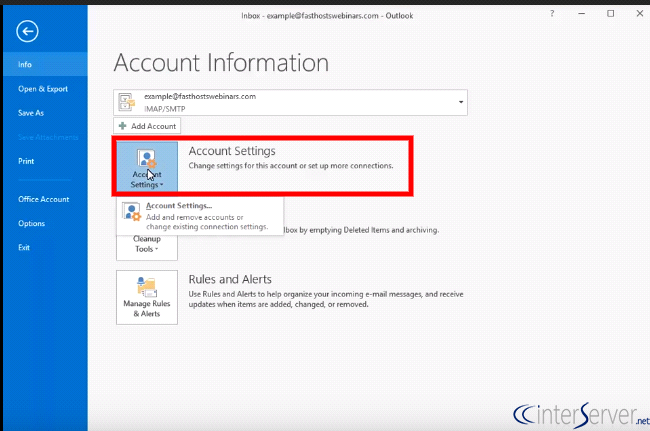Open the Open & Export section
650x431 pixels.
tap(45, 89)
